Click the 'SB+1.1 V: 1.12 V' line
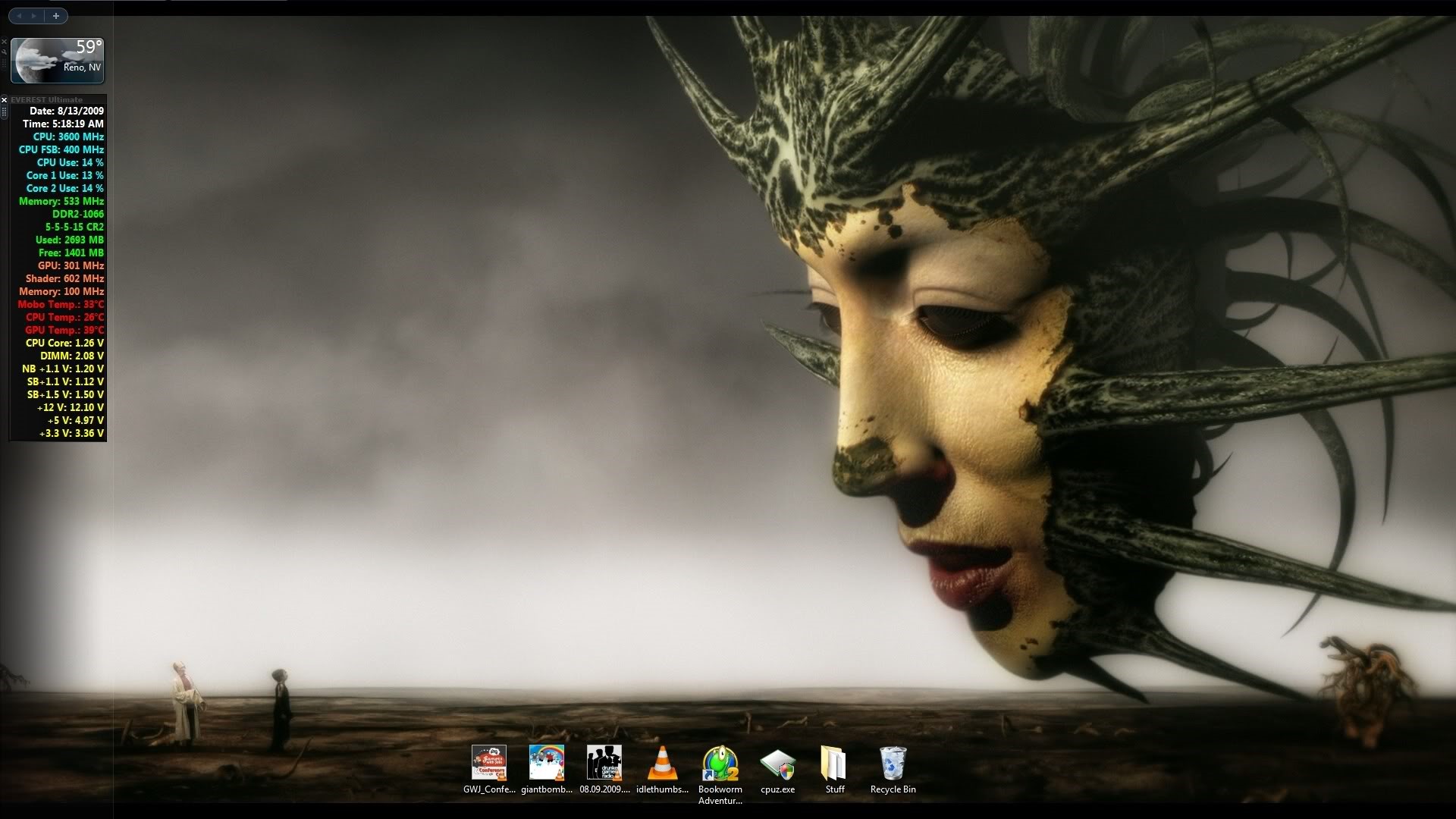 [x=66, y=381]
